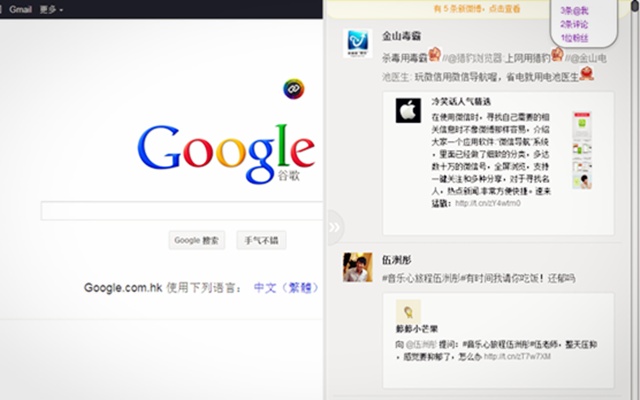This screenshot has width=640, height=400.
Task: Open 伍洲彤 username link
Action: (x=396, y=260)
